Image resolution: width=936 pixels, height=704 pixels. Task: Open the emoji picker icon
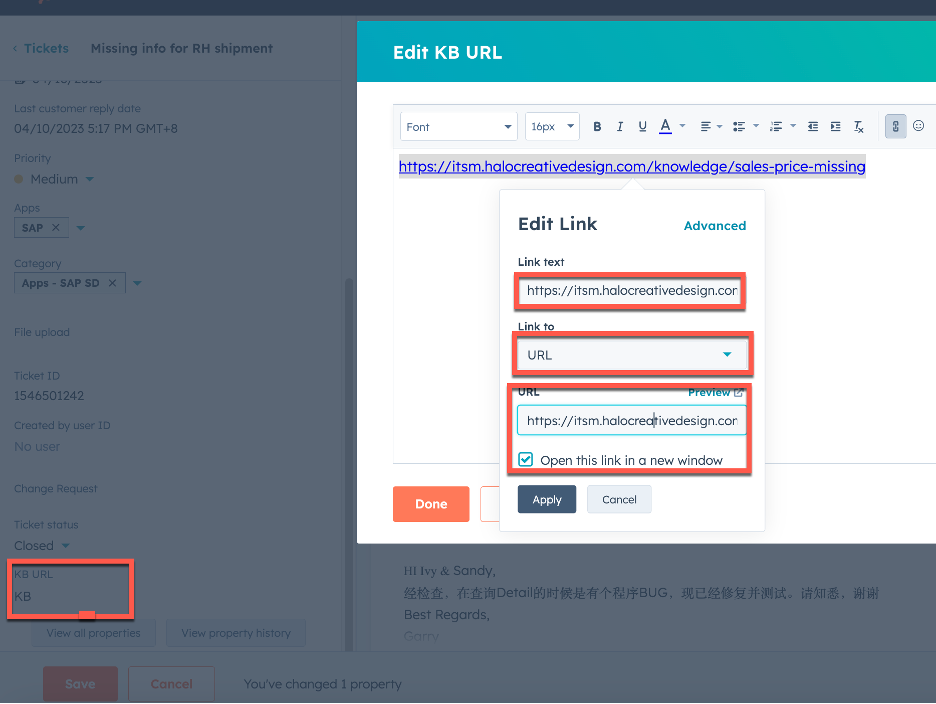918,127
